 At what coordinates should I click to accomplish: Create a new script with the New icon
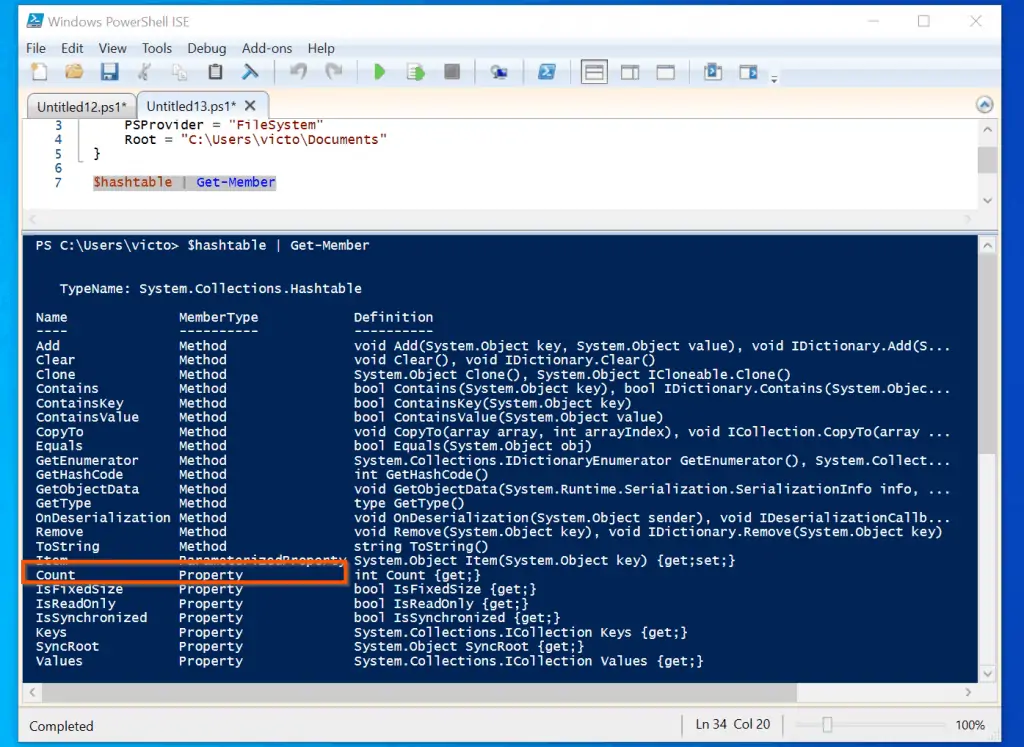pos(40,71)
